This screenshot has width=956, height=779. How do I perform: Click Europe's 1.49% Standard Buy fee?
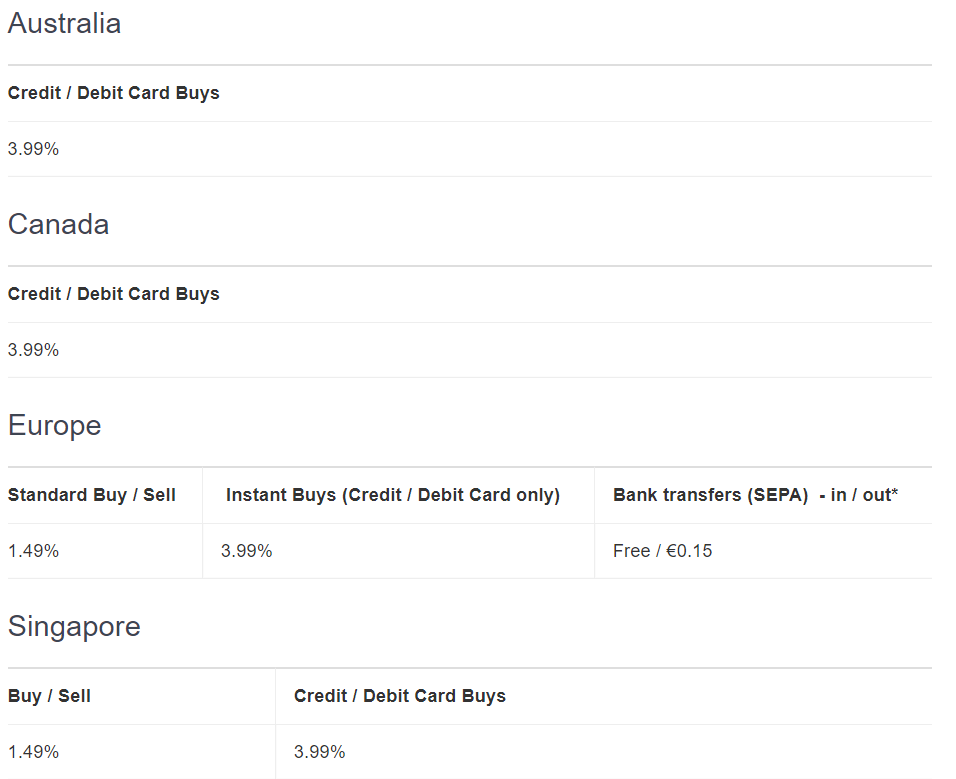33,551
